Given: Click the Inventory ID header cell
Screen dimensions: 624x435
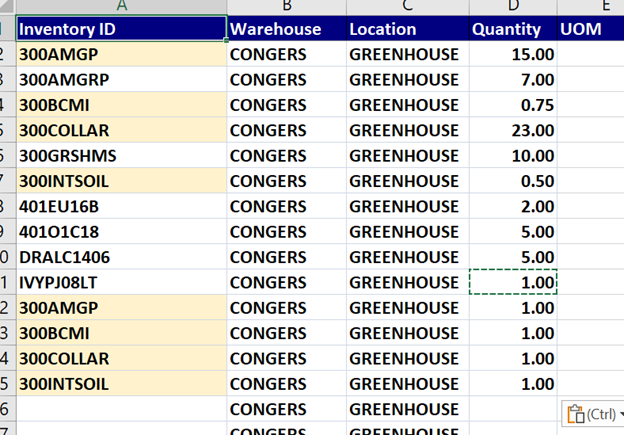Looking at the screenshot, I should [x=122, y=29].
